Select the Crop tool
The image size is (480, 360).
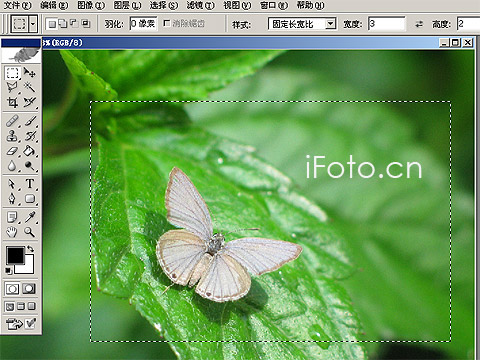point(13,102)
